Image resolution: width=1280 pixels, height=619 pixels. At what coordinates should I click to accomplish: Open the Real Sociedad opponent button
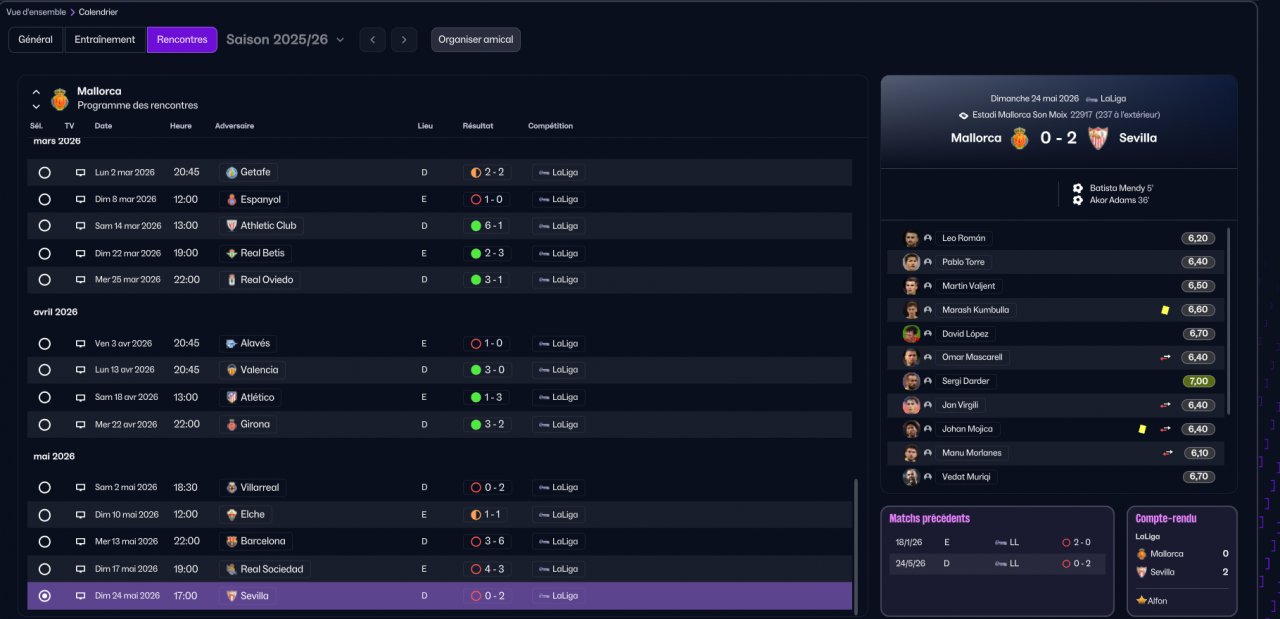[264, 569]
